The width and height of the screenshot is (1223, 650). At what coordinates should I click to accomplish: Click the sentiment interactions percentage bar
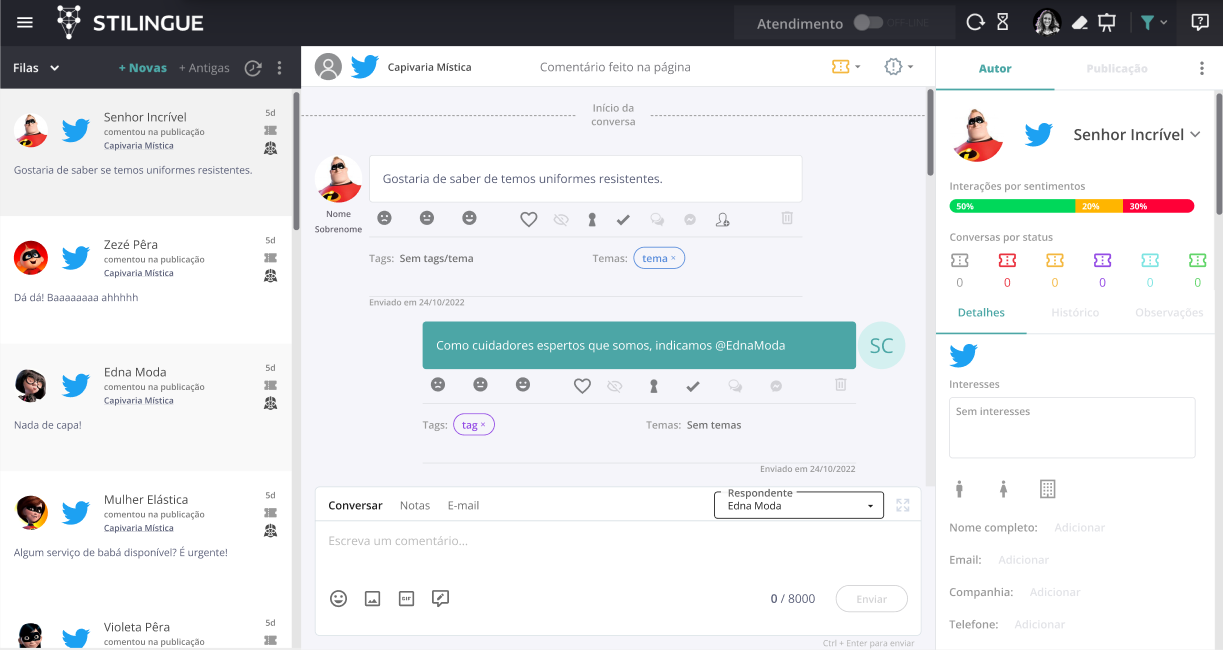coord(1072,206)
